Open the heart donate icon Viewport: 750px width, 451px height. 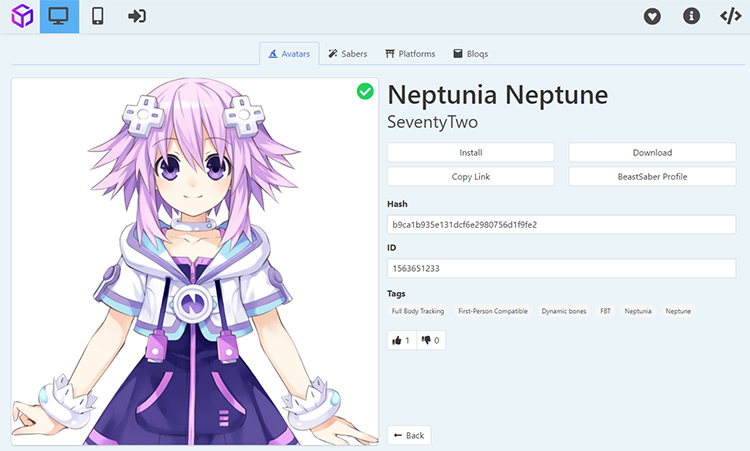point(652,16)
